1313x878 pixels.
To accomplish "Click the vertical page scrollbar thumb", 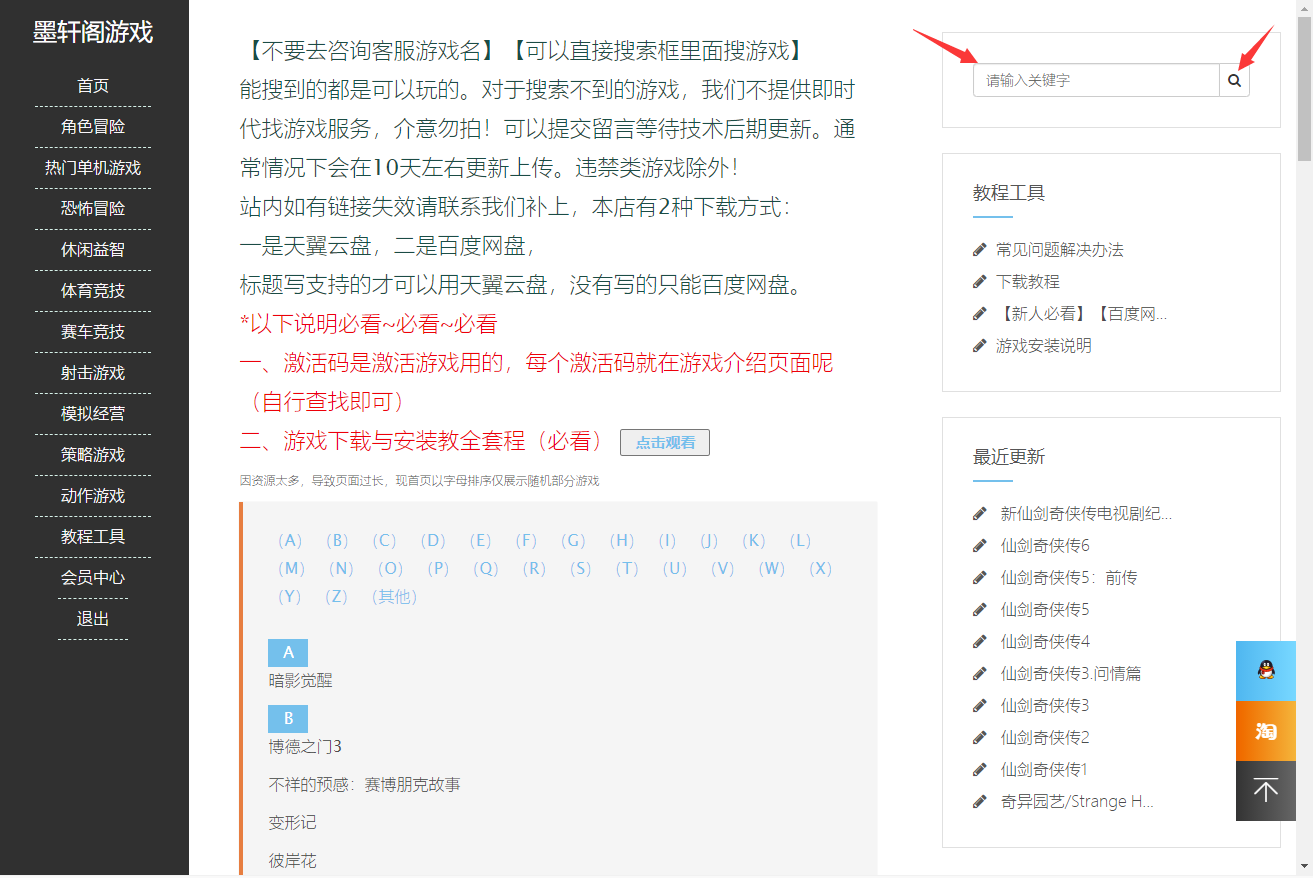I will pos(1304,90).
